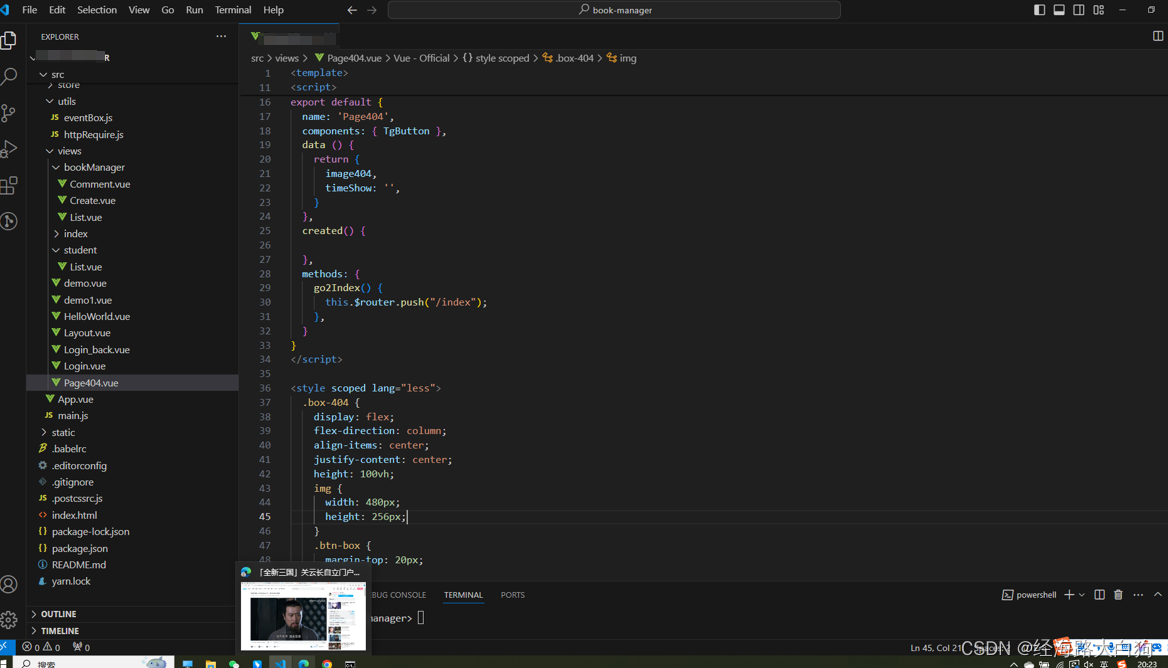Collapse the utils folder
Screen dimensions: 1168x668
pyautogui.click(x=49, y=101)
